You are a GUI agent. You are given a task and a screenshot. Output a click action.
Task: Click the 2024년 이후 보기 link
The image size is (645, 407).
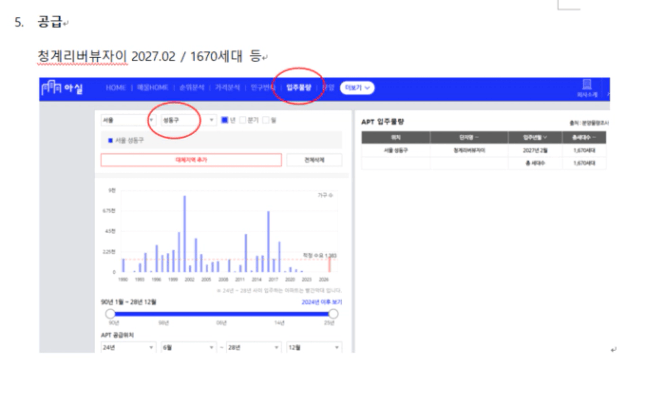click(x=322, y=302)
